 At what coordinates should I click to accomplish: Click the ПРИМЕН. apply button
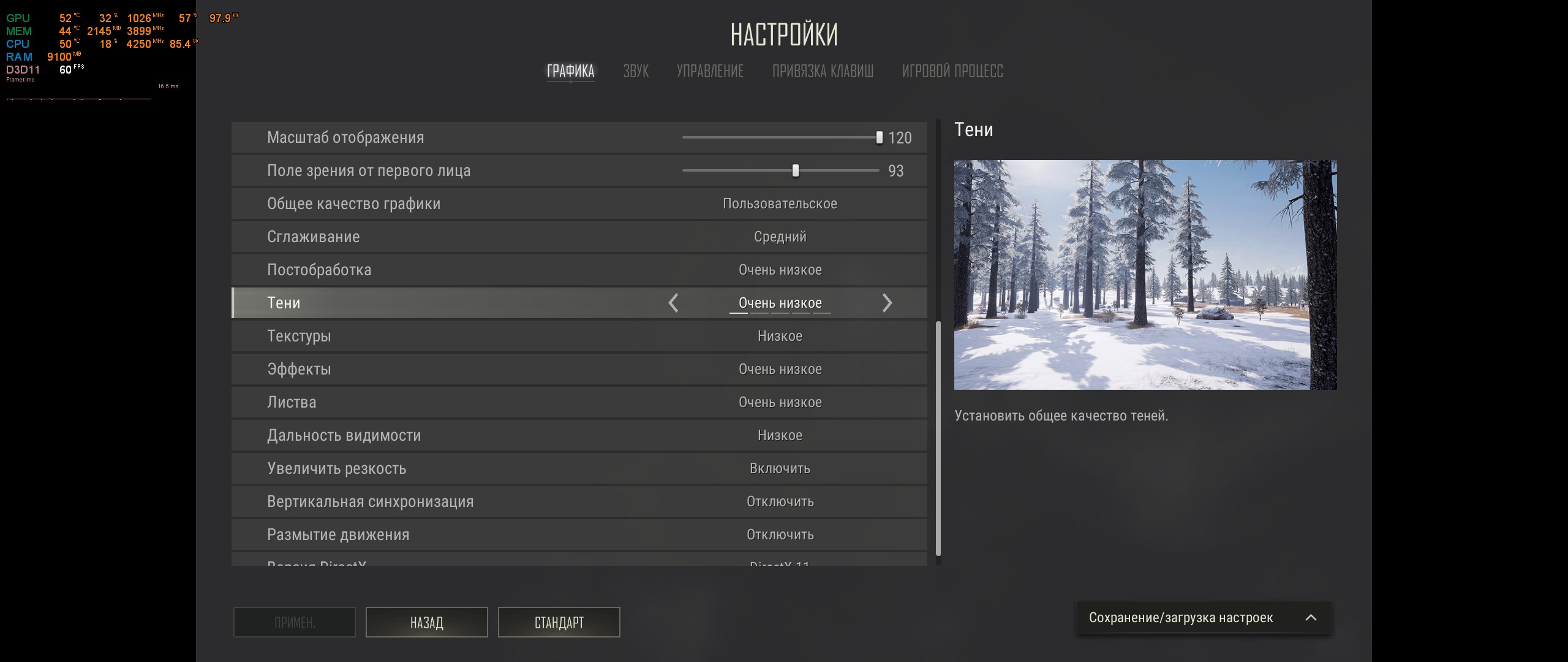point(295,622)
